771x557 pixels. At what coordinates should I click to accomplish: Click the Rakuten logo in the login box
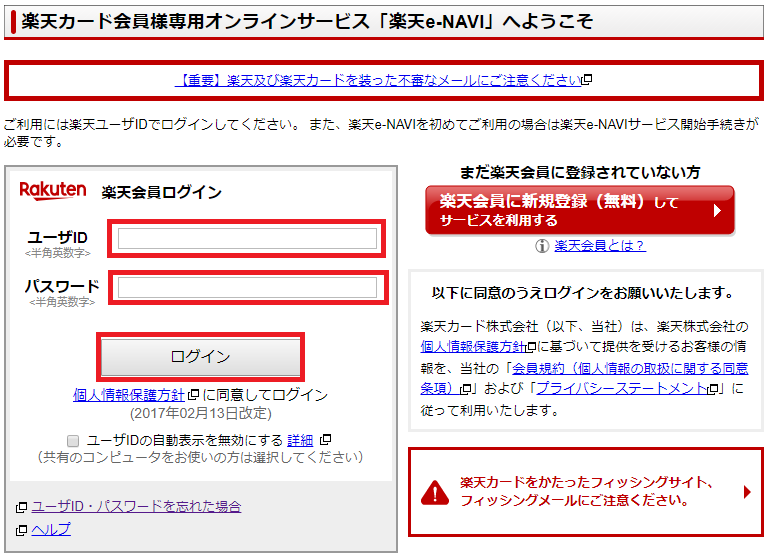pos(53,190)
